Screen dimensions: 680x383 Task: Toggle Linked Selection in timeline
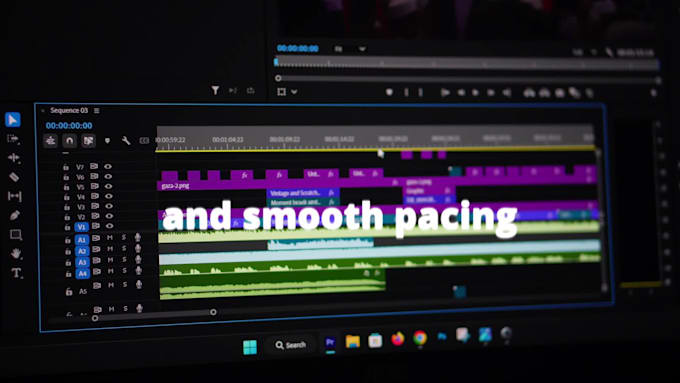pos(88,141)
